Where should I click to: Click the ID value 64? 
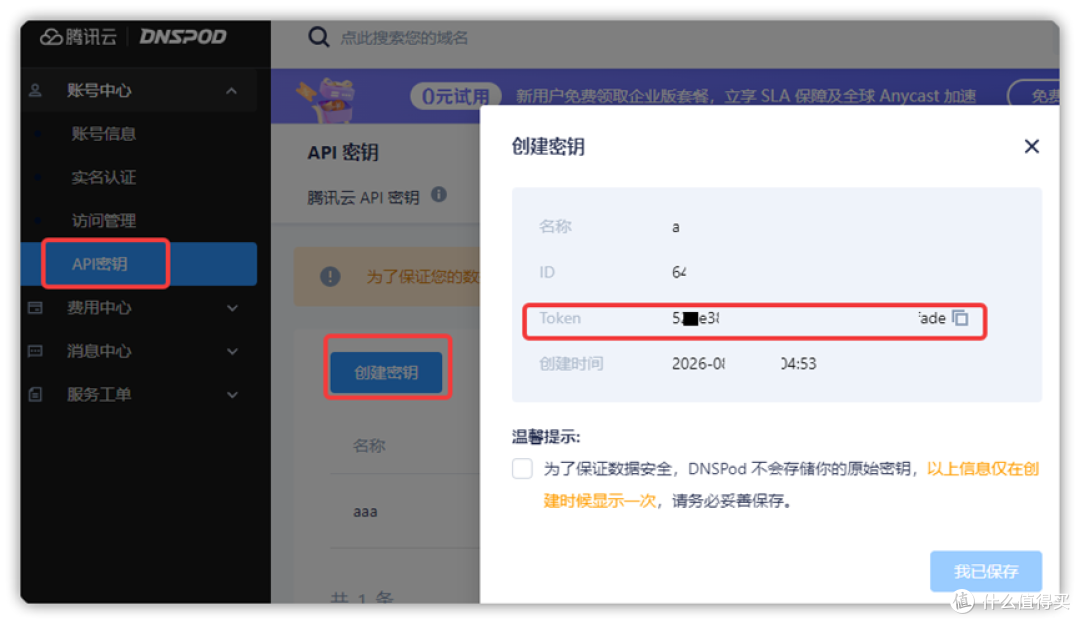click(679, 273)
